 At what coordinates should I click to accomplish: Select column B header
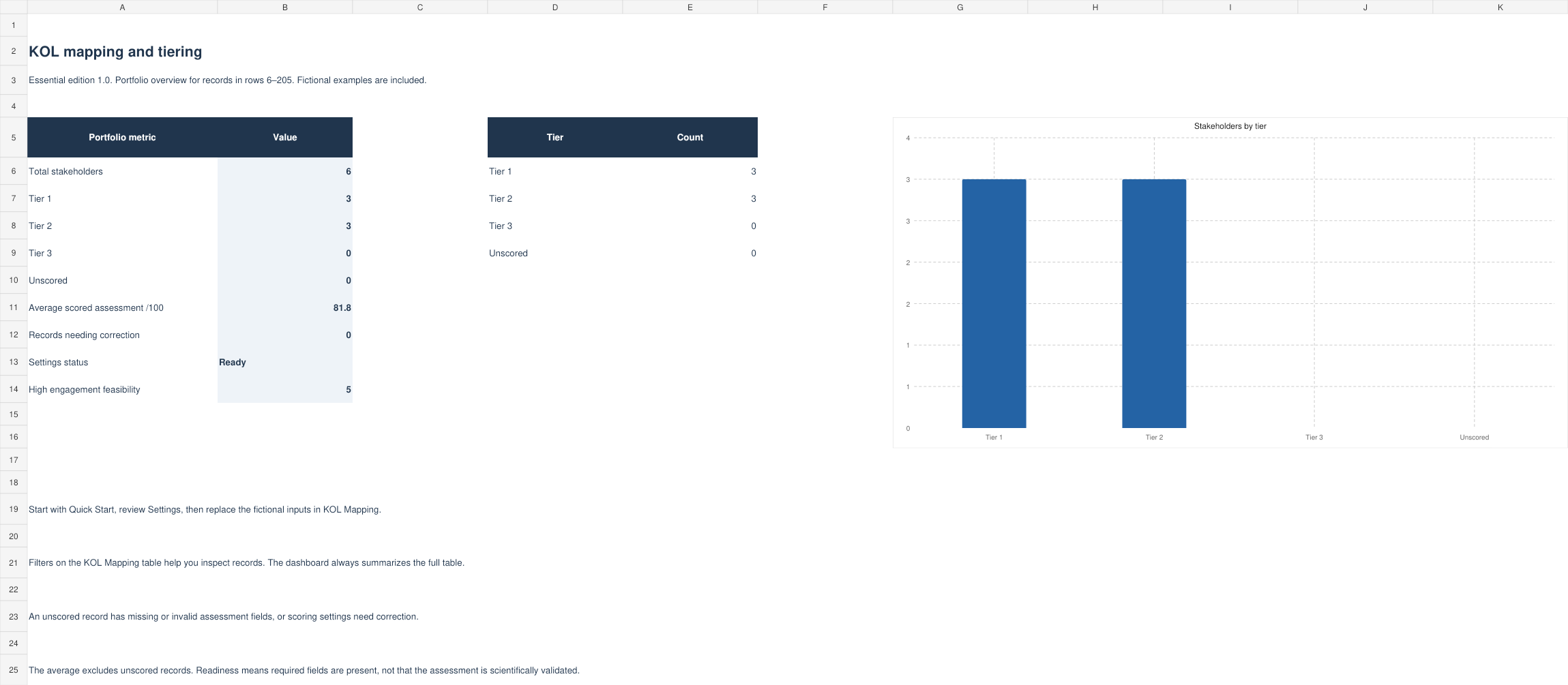point(285,7)
